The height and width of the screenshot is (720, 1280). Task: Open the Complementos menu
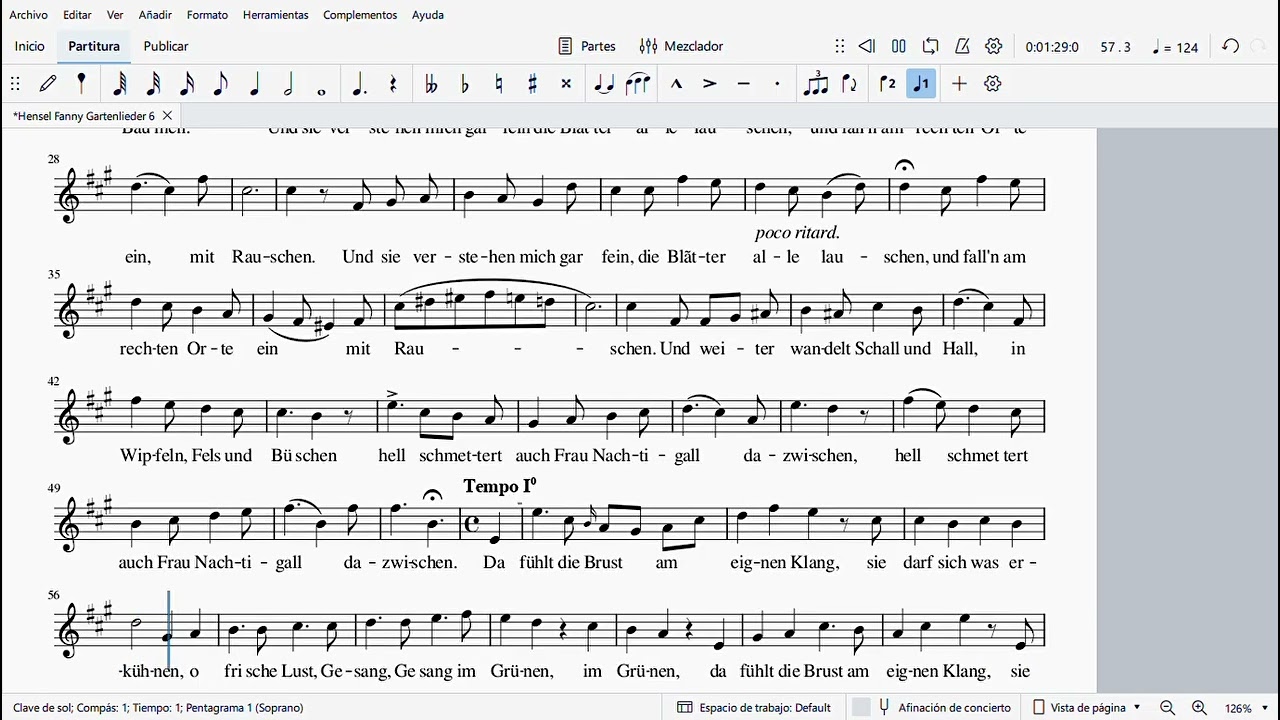(360, 15)
